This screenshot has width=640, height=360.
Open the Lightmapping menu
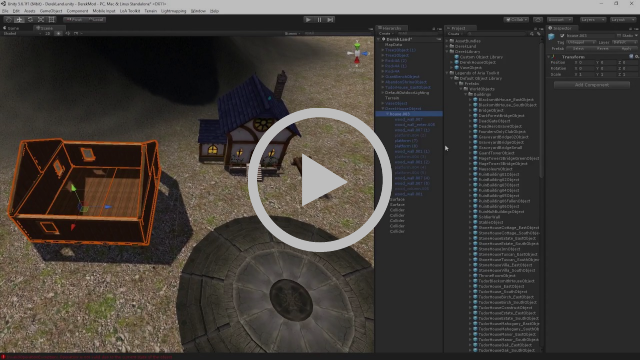coord(173,11)
